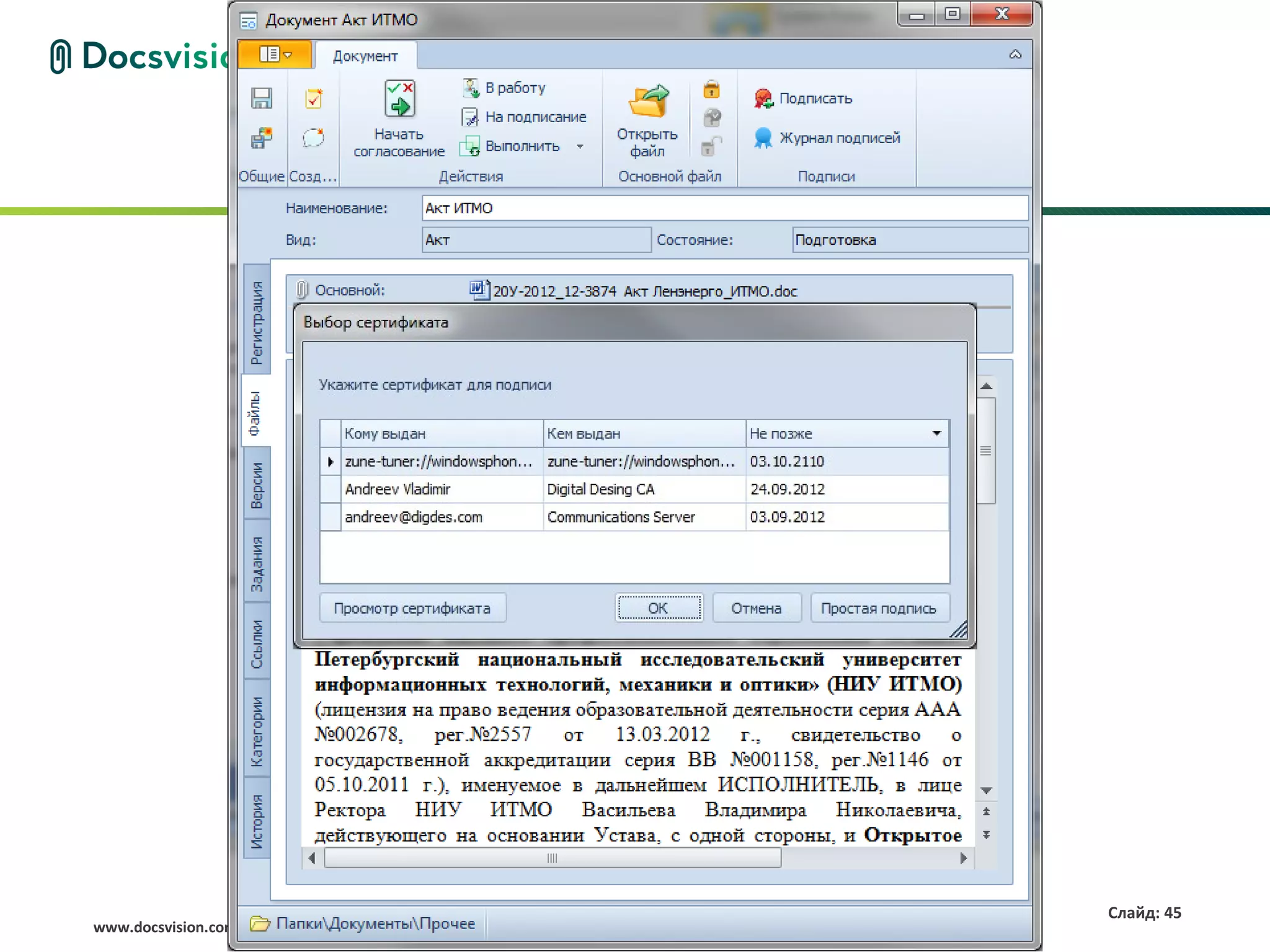Click the create task icon with checkmark
The height and width of the screenshot is (952, 1270).
[314, 99]
